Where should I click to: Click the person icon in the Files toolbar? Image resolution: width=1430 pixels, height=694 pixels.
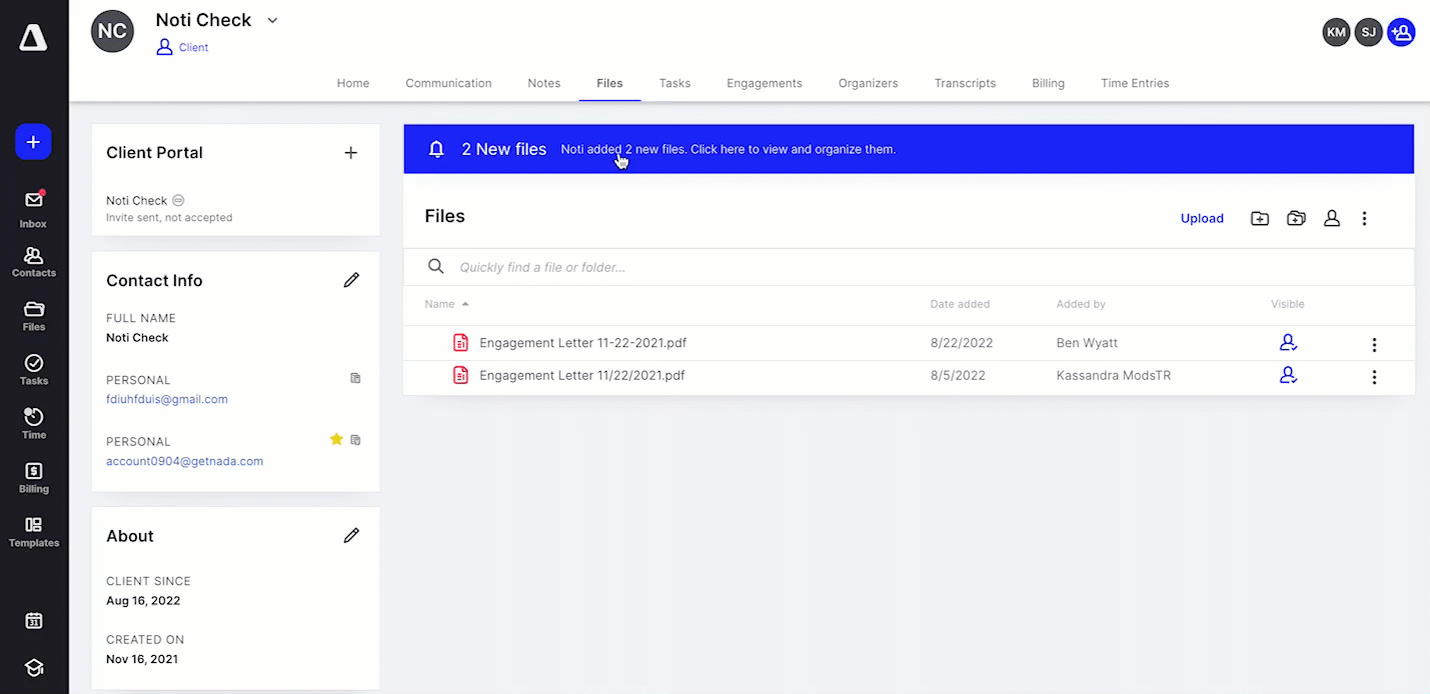coord(1332,218)
